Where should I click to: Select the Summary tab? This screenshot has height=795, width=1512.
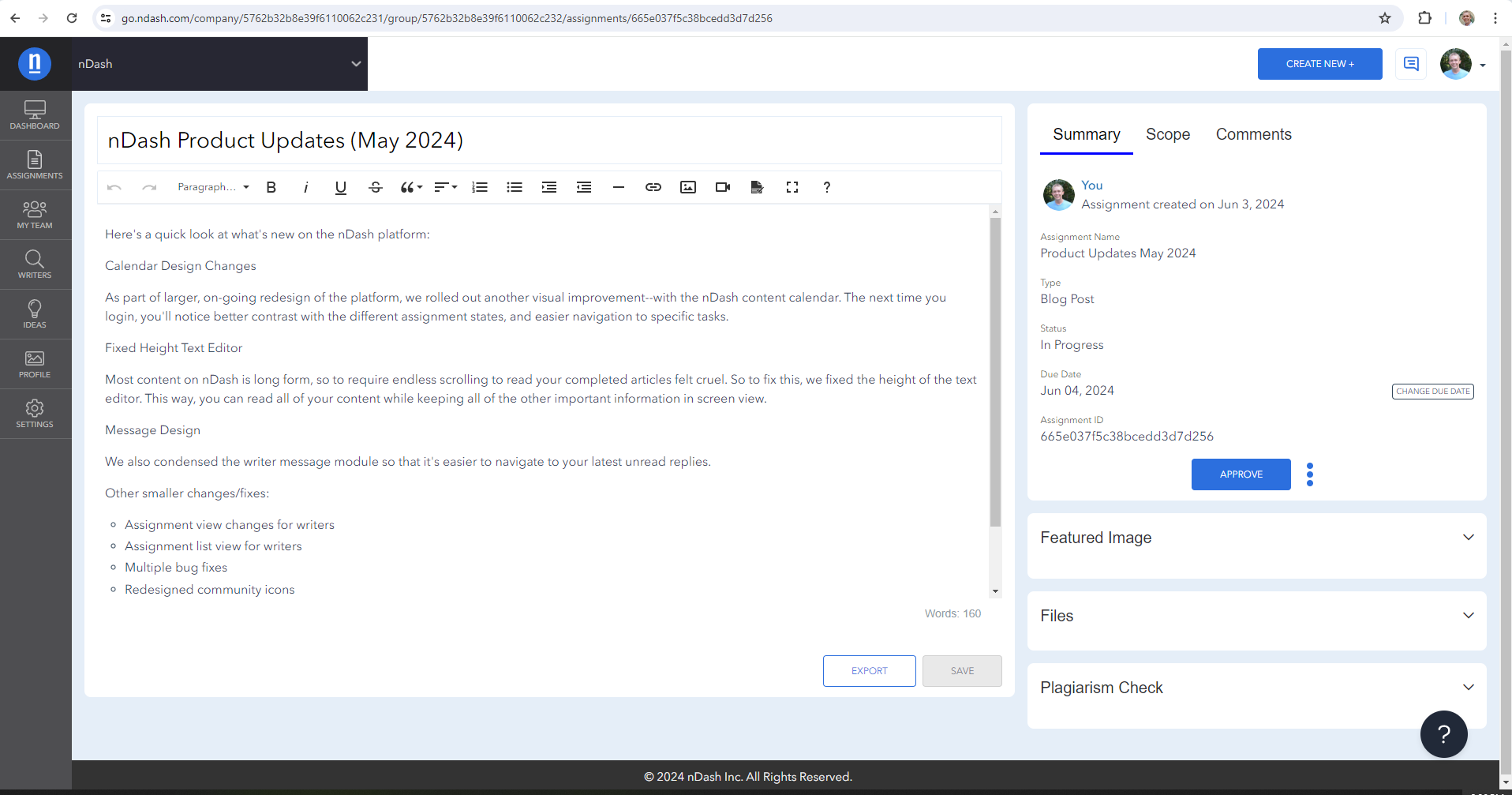tap(1086, 134)
